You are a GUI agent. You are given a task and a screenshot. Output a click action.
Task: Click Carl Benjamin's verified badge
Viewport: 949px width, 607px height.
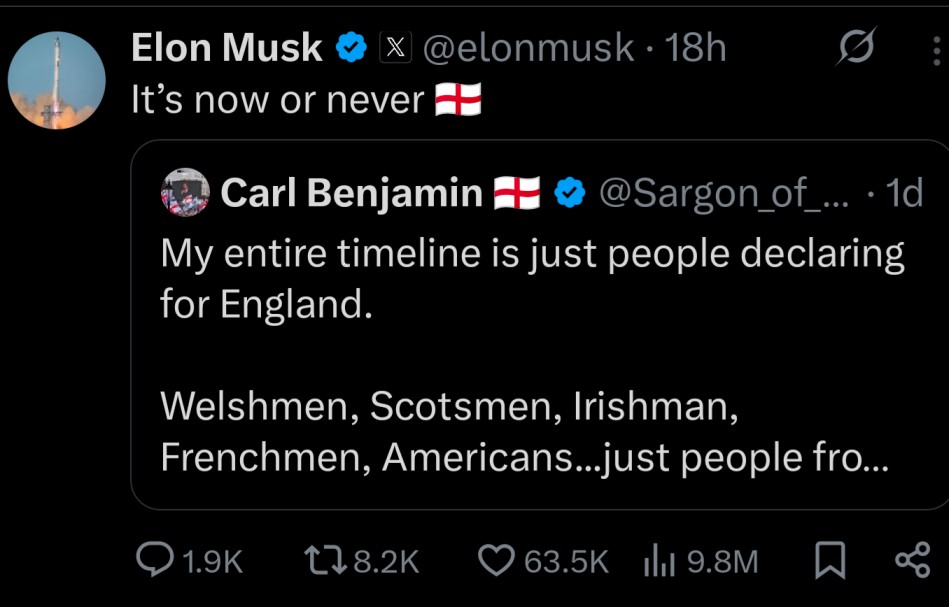coord(569,192)
